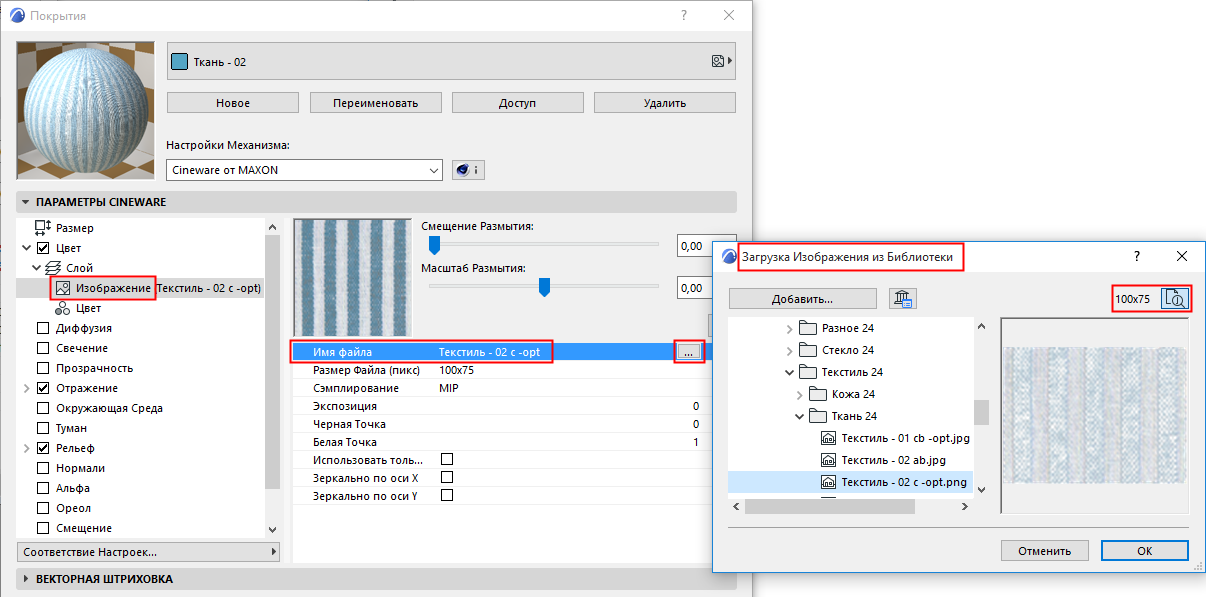Image resolution: width=1206 pixels, height=597 pixels.
Task: Toggle the Цвет channel checkbox
Action: [x=43, y=248]
